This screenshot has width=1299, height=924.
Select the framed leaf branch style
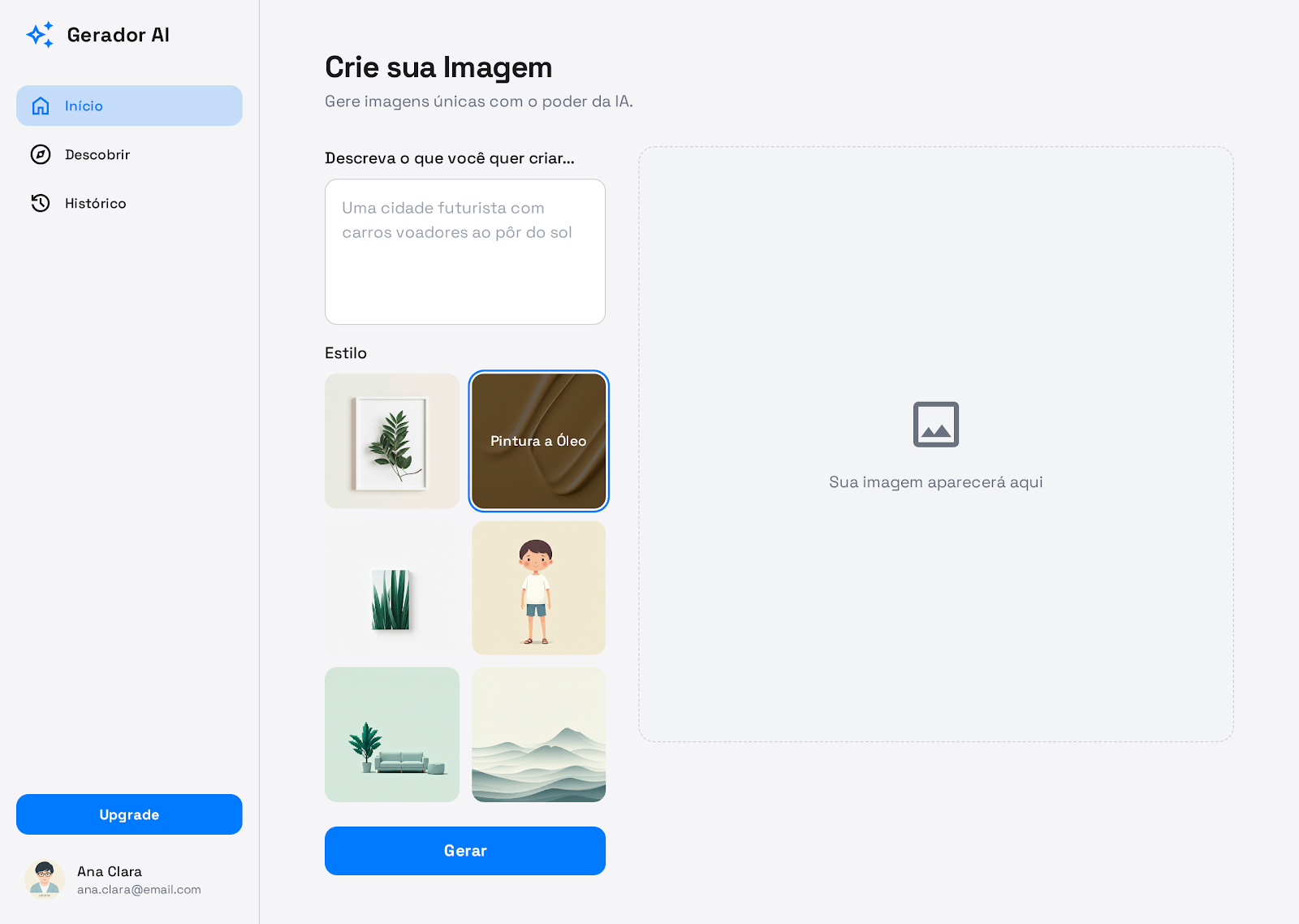coord(392,441)
